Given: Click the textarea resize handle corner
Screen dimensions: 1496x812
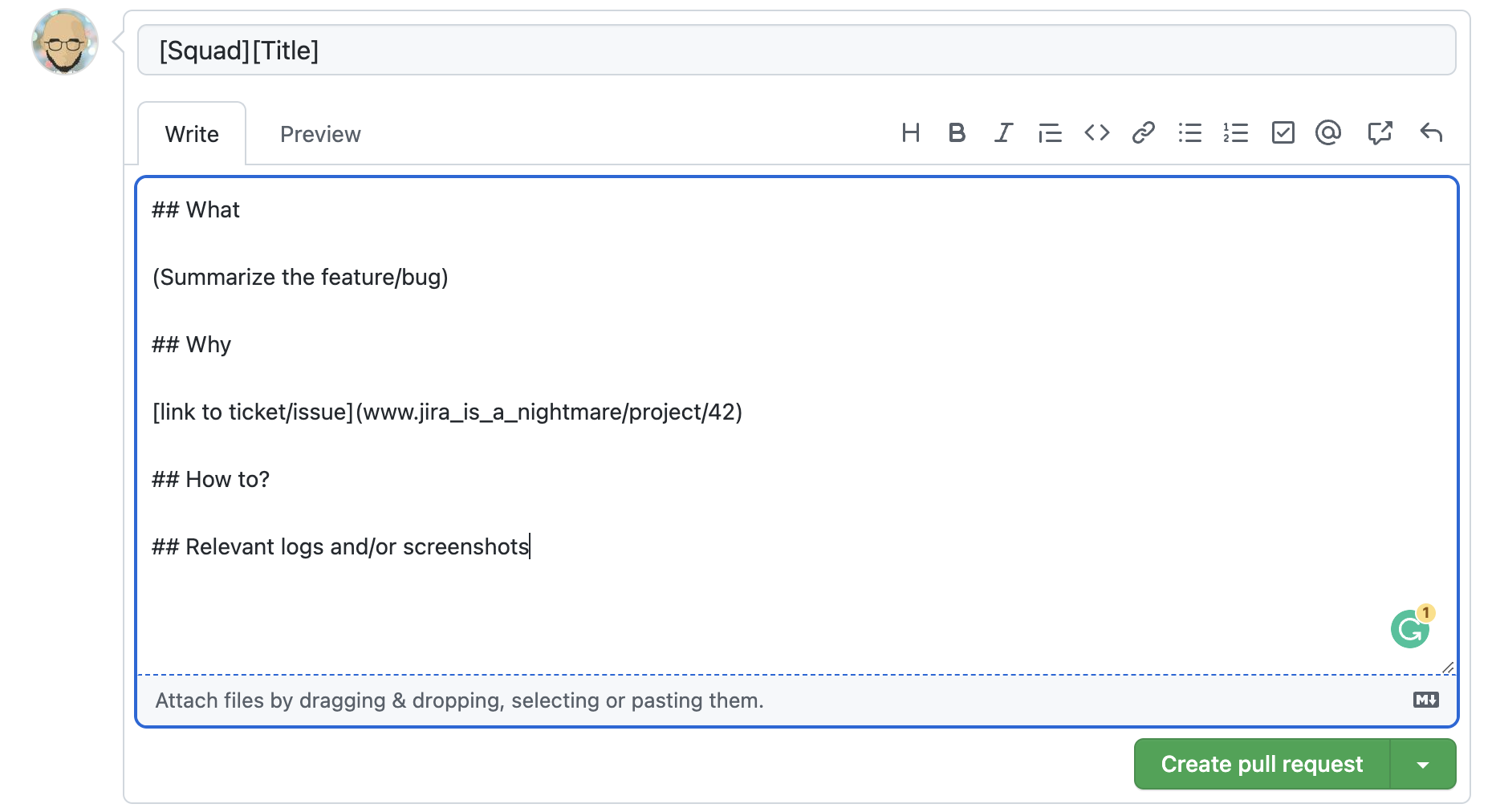Looking at the screenshot, I should (1448, 668).
